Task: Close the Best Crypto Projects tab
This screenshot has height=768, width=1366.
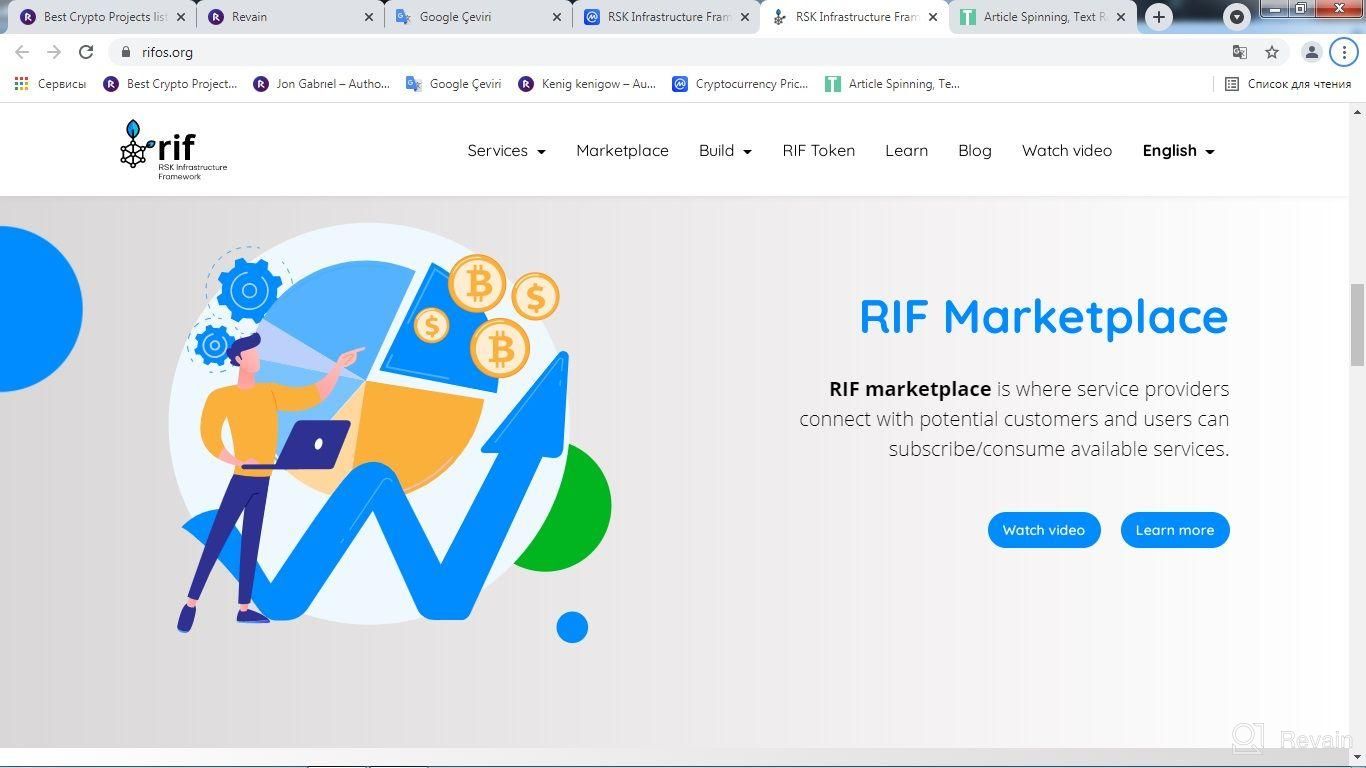Action: pyautogui.click(x=180, y=17)
